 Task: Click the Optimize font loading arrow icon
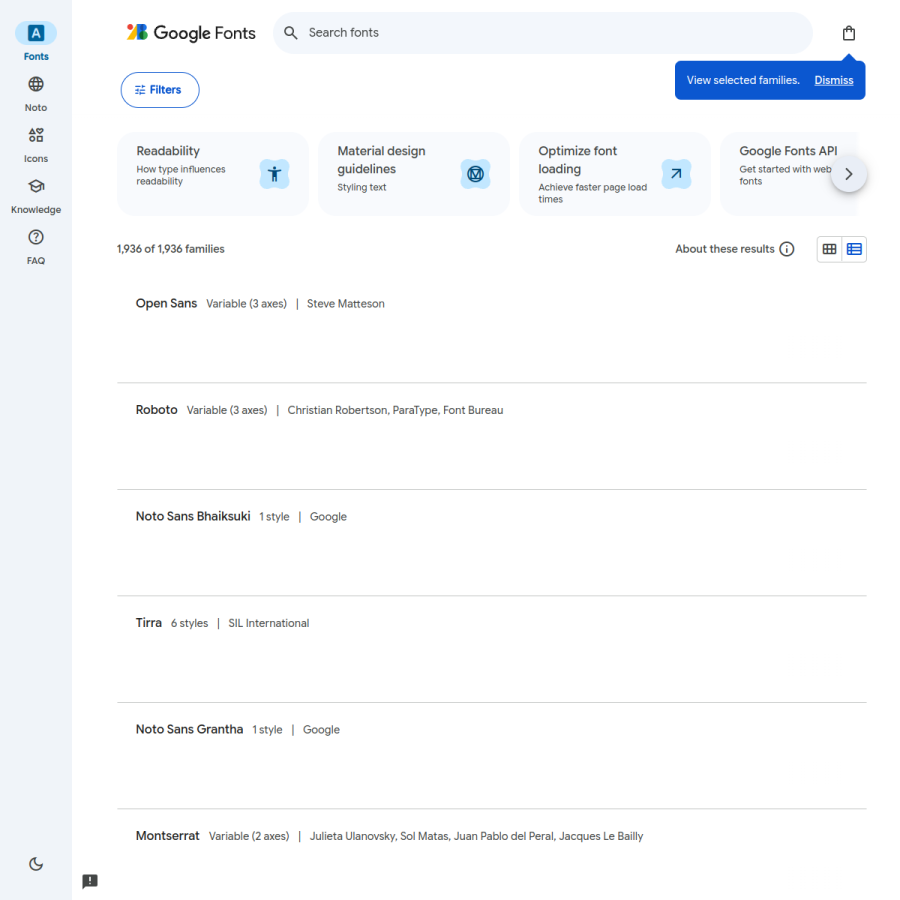point(676,174)
